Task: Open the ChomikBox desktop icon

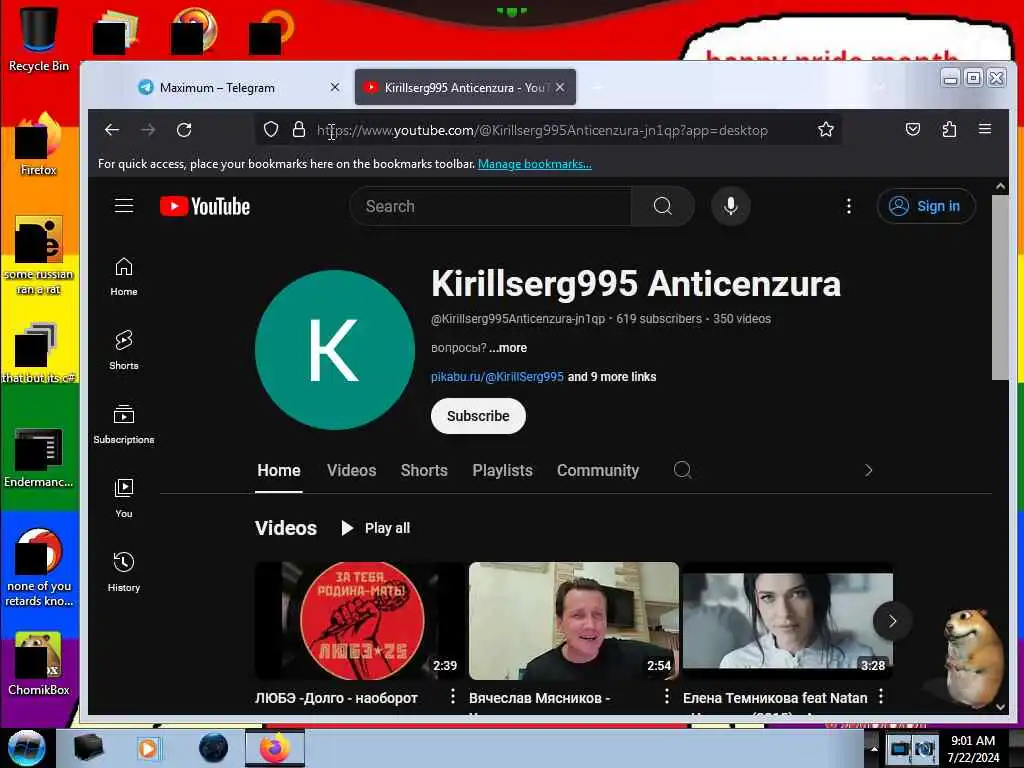Action: pos(39,664)
